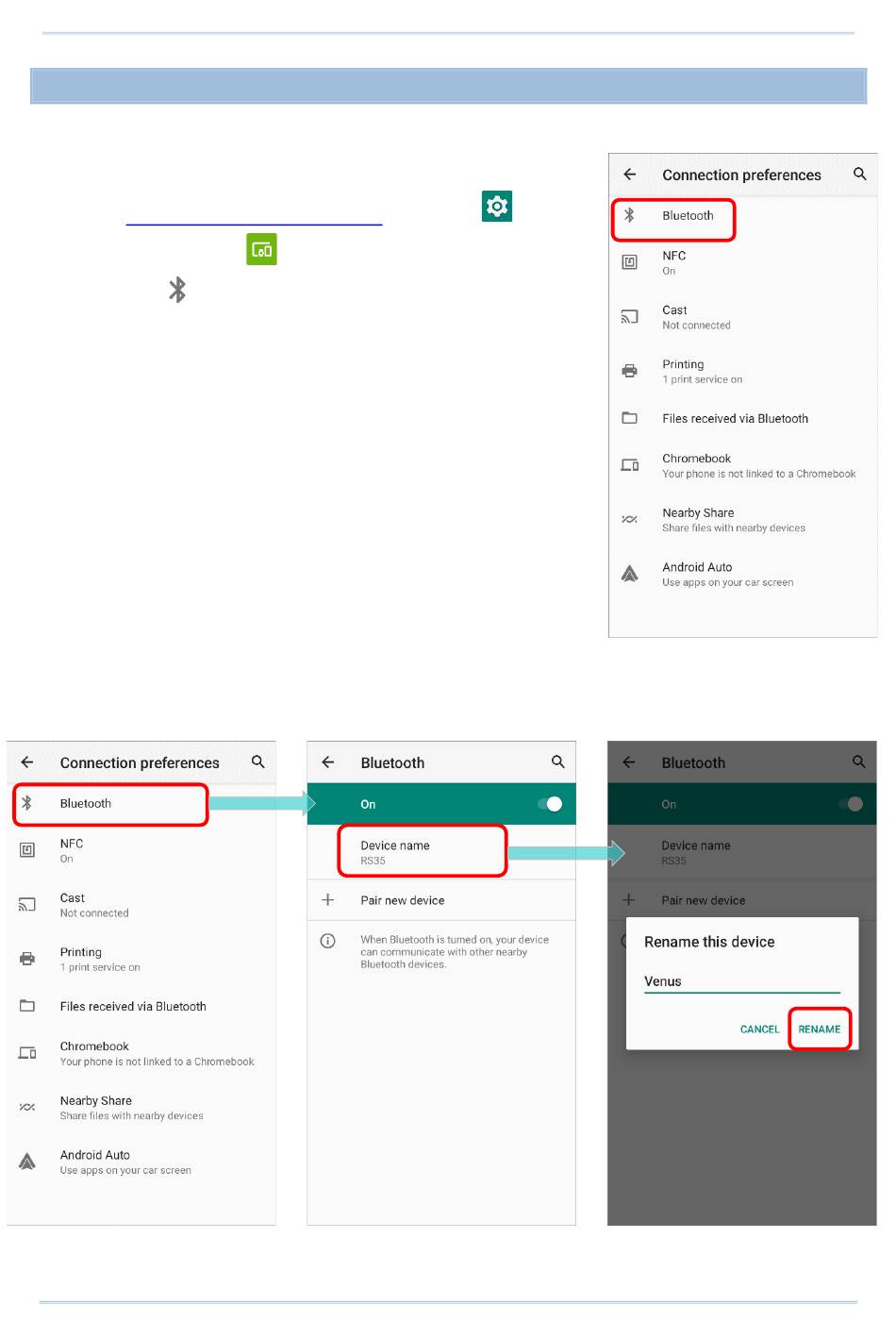The height and width of the screenshot is (1339, 896).
Task: Tap info icon next to Bluetooth description
Action: click(328, 941)
